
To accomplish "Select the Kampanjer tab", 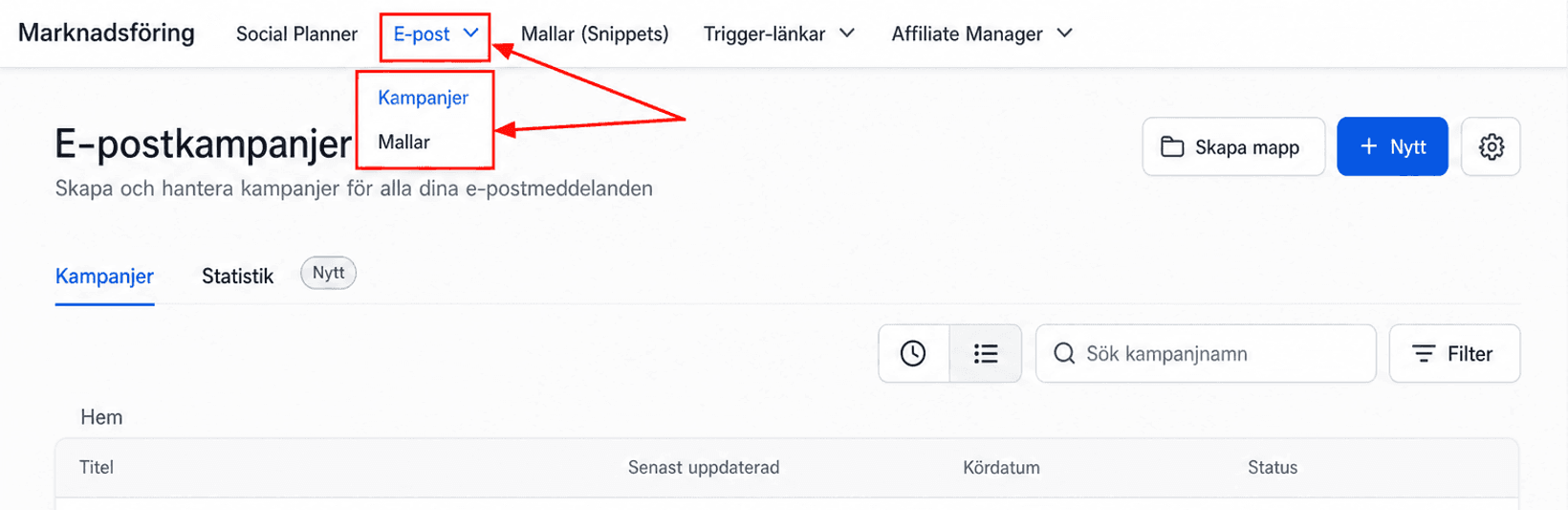I will click(x=104, y=276).
